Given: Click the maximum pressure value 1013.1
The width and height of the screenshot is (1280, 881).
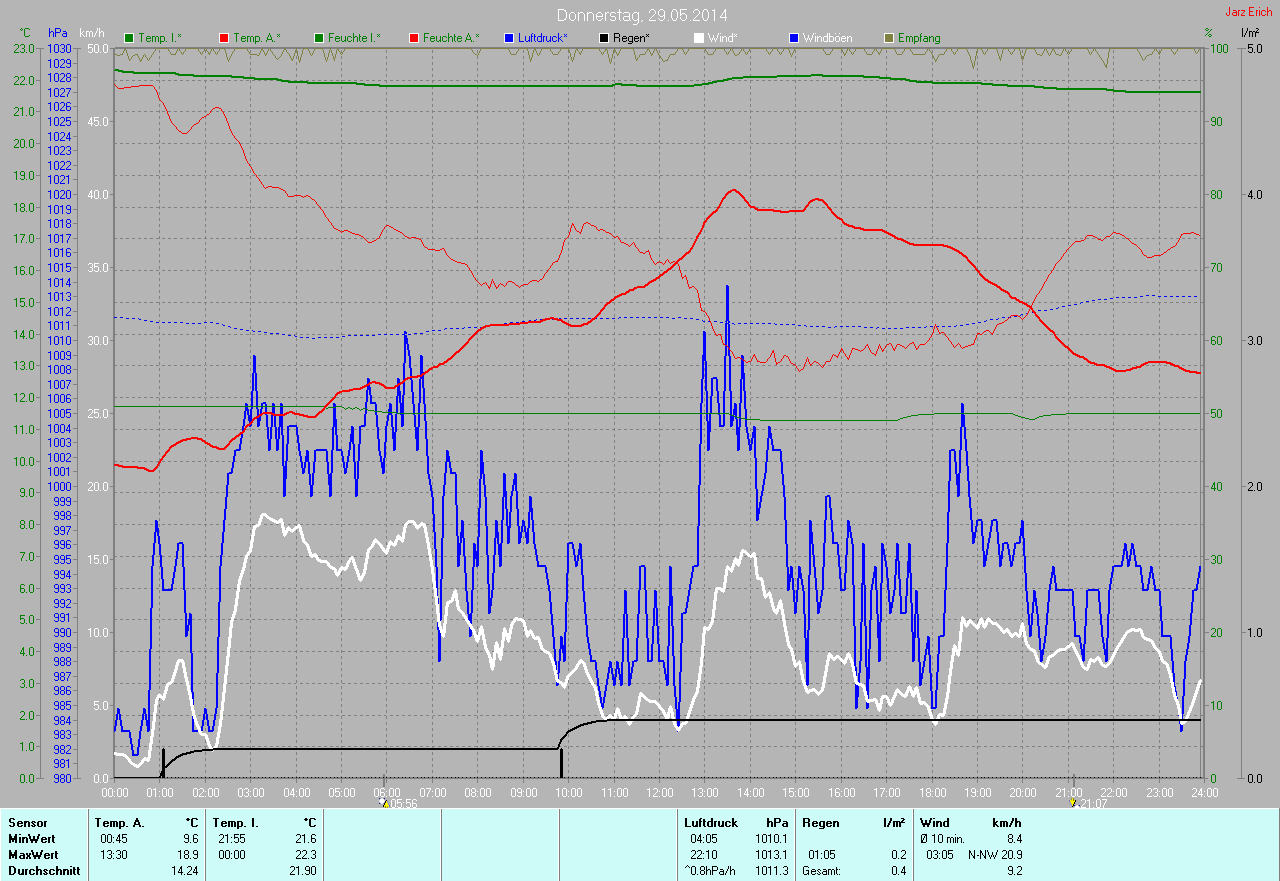Looking at the screenshot, I should 771,855.
